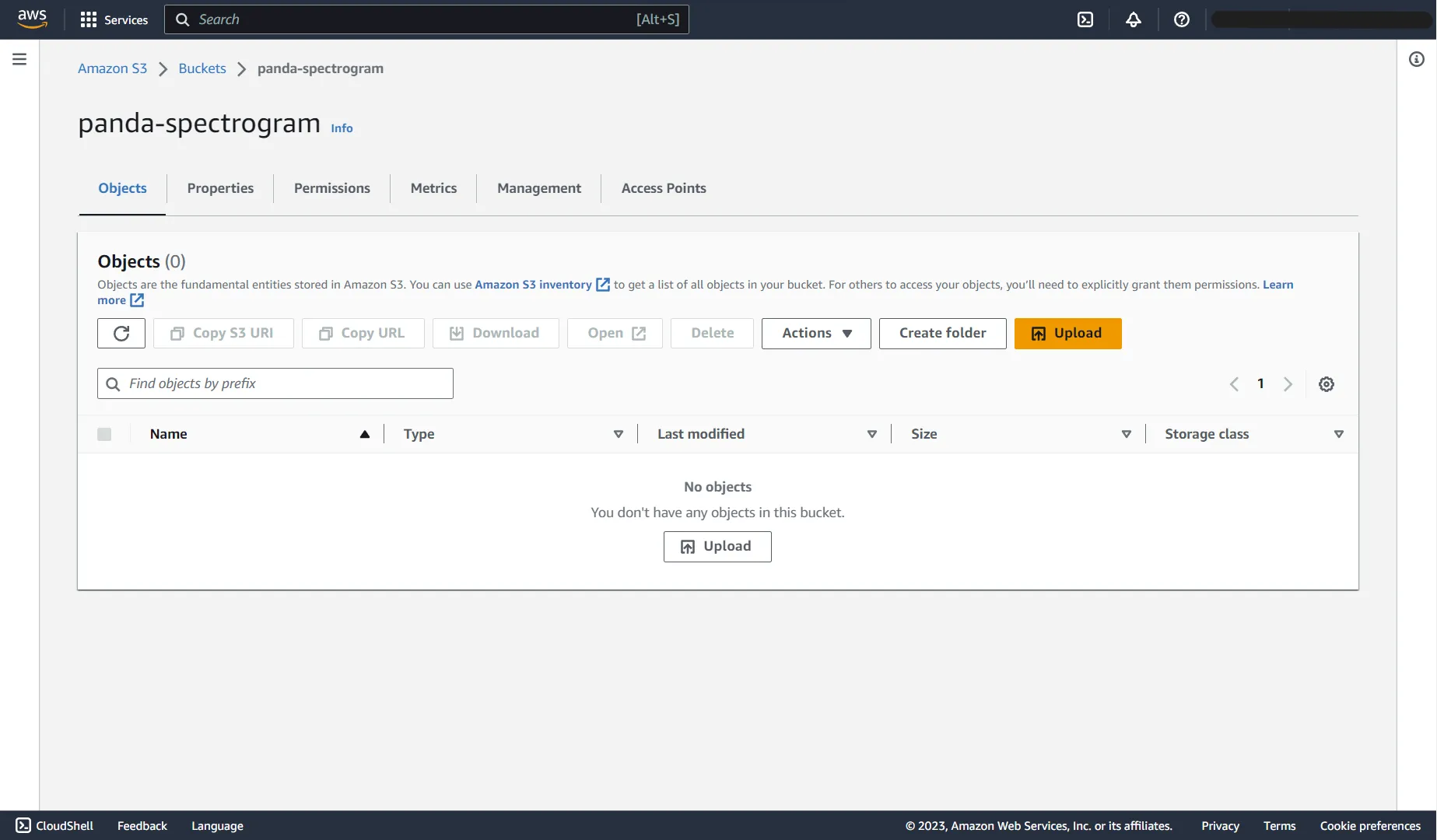Go to previous page of objects

[x=1234, y=384]
